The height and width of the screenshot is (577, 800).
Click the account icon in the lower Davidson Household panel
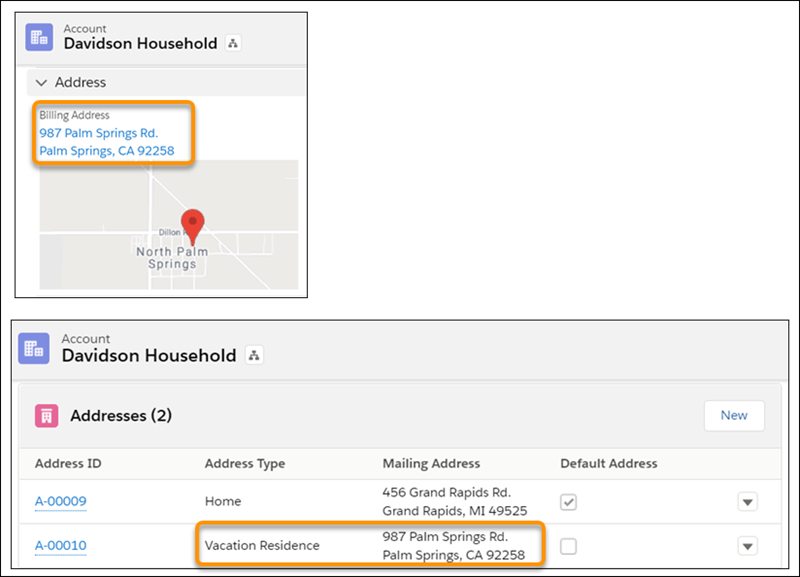pyautogui.click(x=34, y=348)
